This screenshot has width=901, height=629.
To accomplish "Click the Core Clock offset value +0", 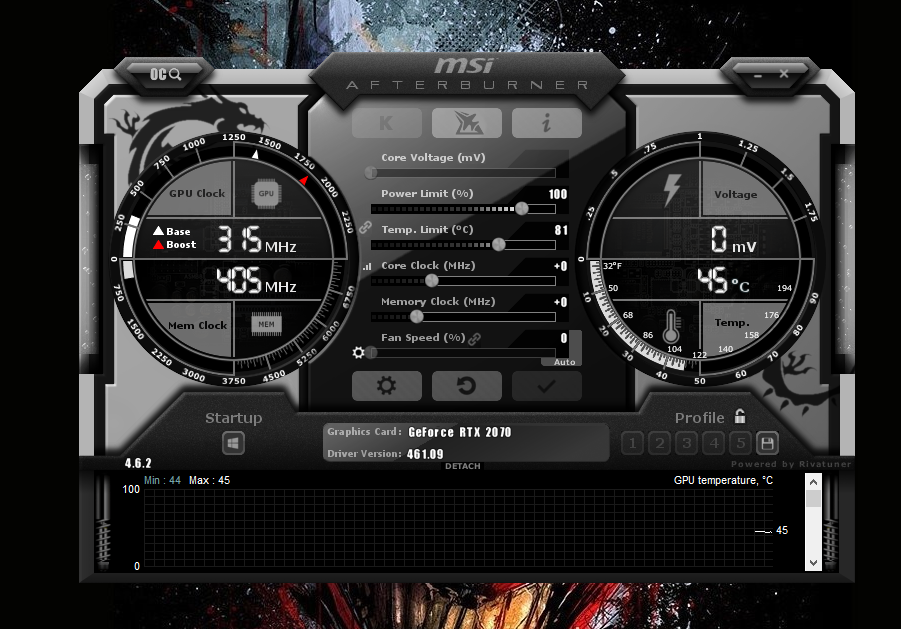I will 560,266.
